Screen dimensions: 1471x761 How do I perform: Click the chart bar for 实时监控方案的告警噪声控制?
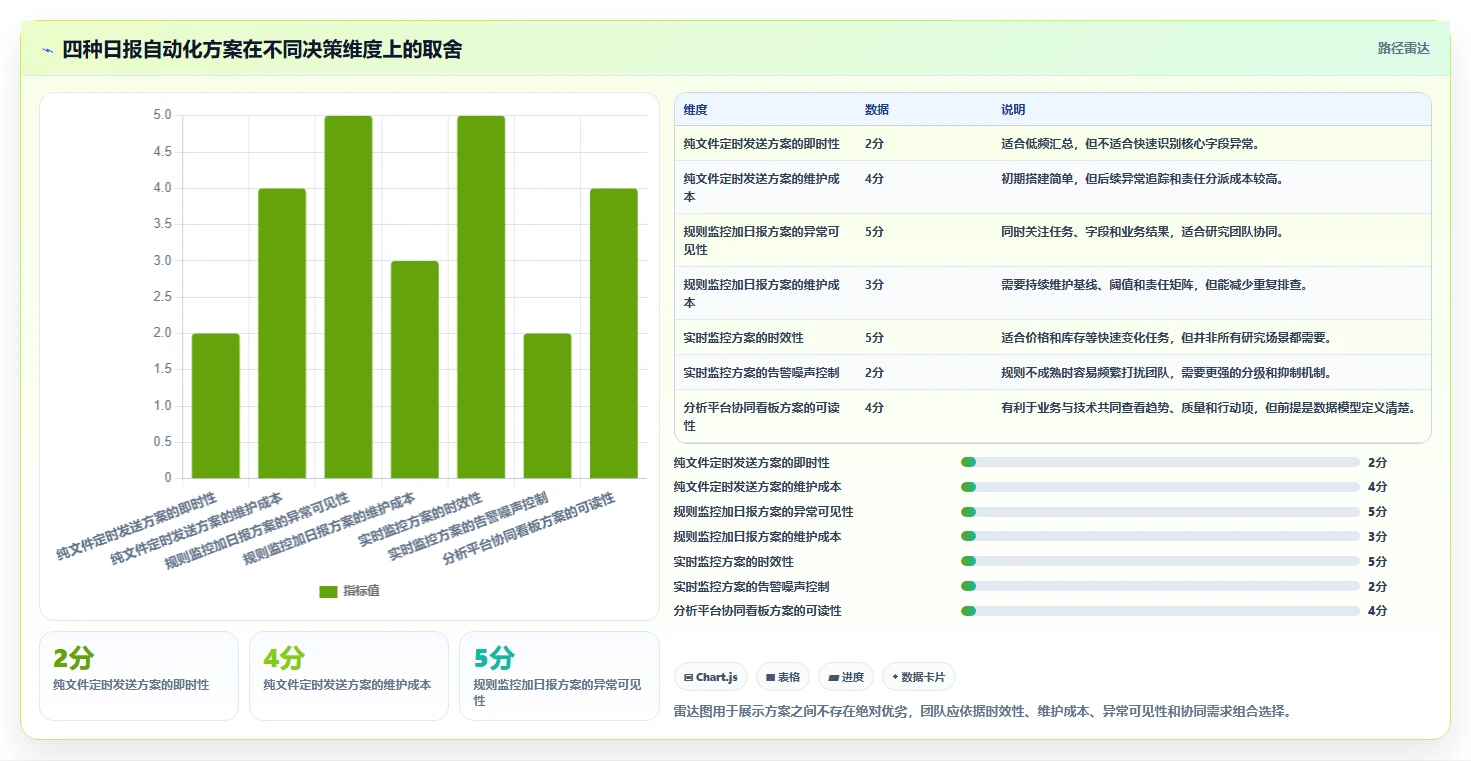pyautogui.click(x=547, y=405)
